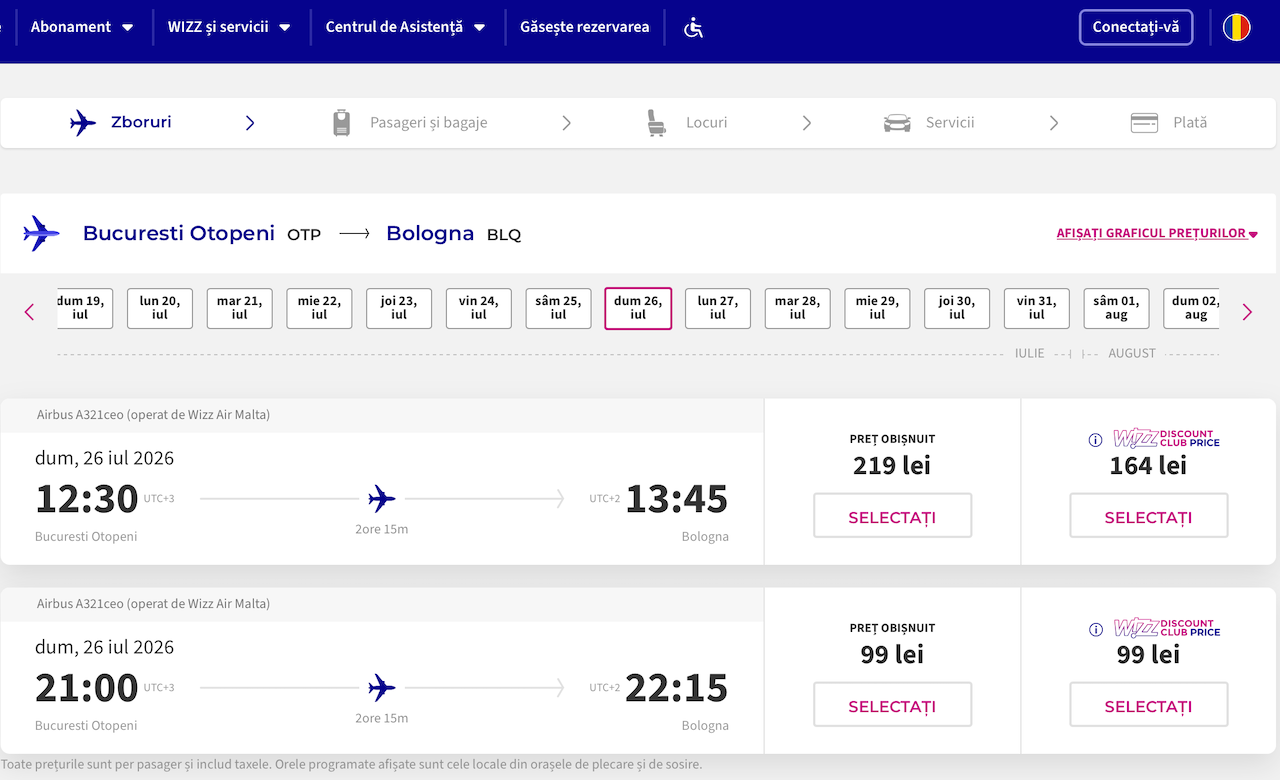Select Discount Club 99 lei for 21:00 flight
1280x780 pixels.
click(1148, 705)
